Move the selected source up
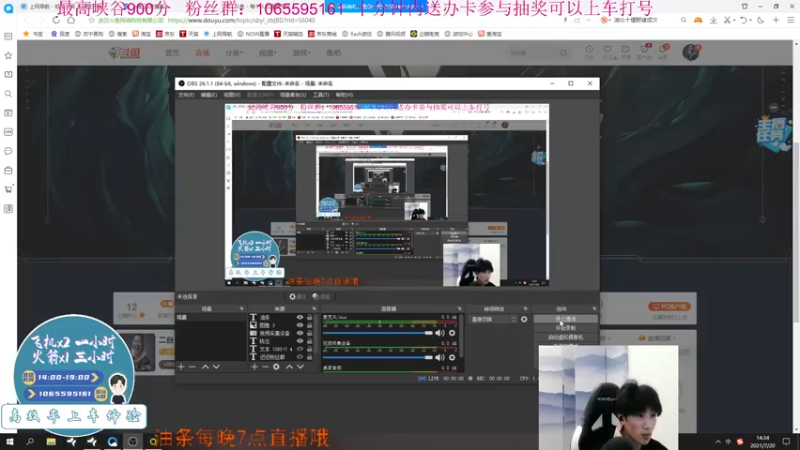Screen dimensions: 800x450 (289, 367)
